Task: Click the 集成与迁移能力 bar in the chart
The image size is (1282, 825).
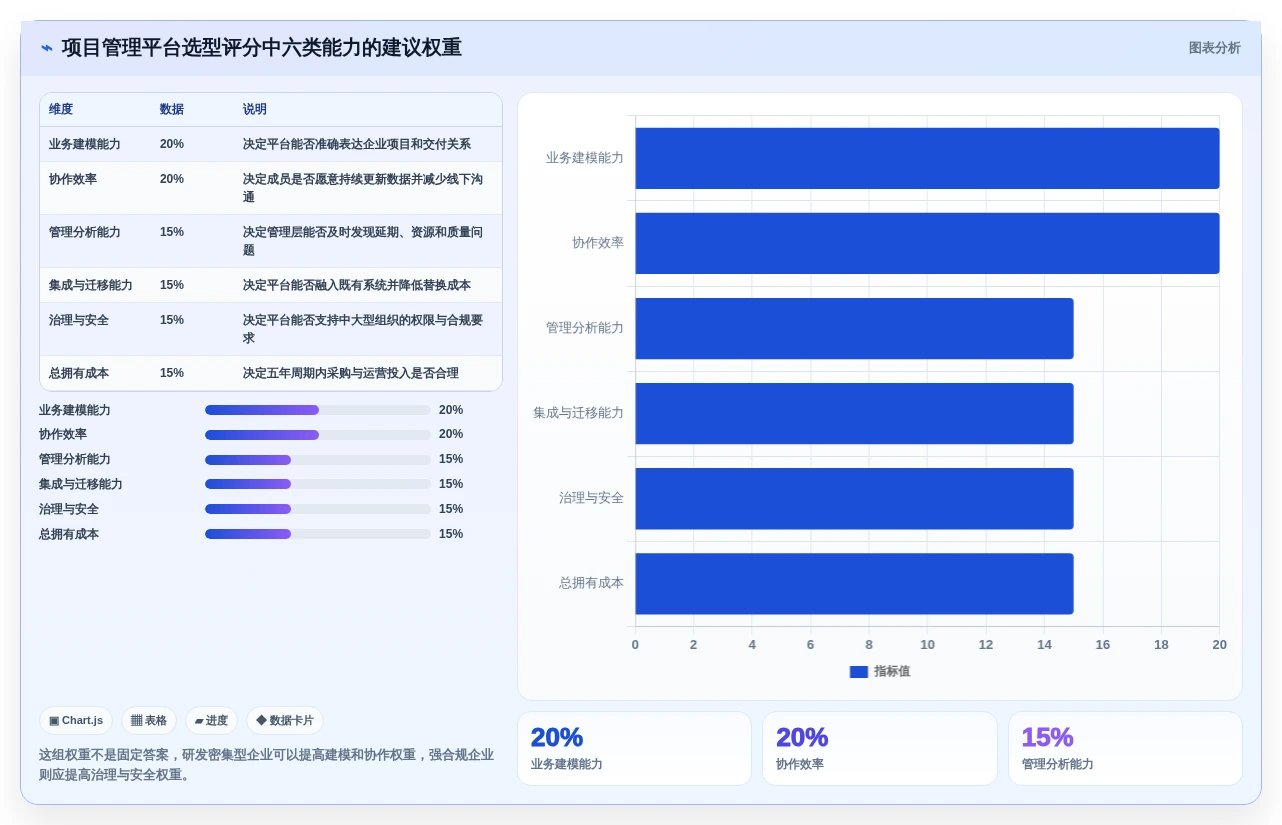Action: pos(854,413)
